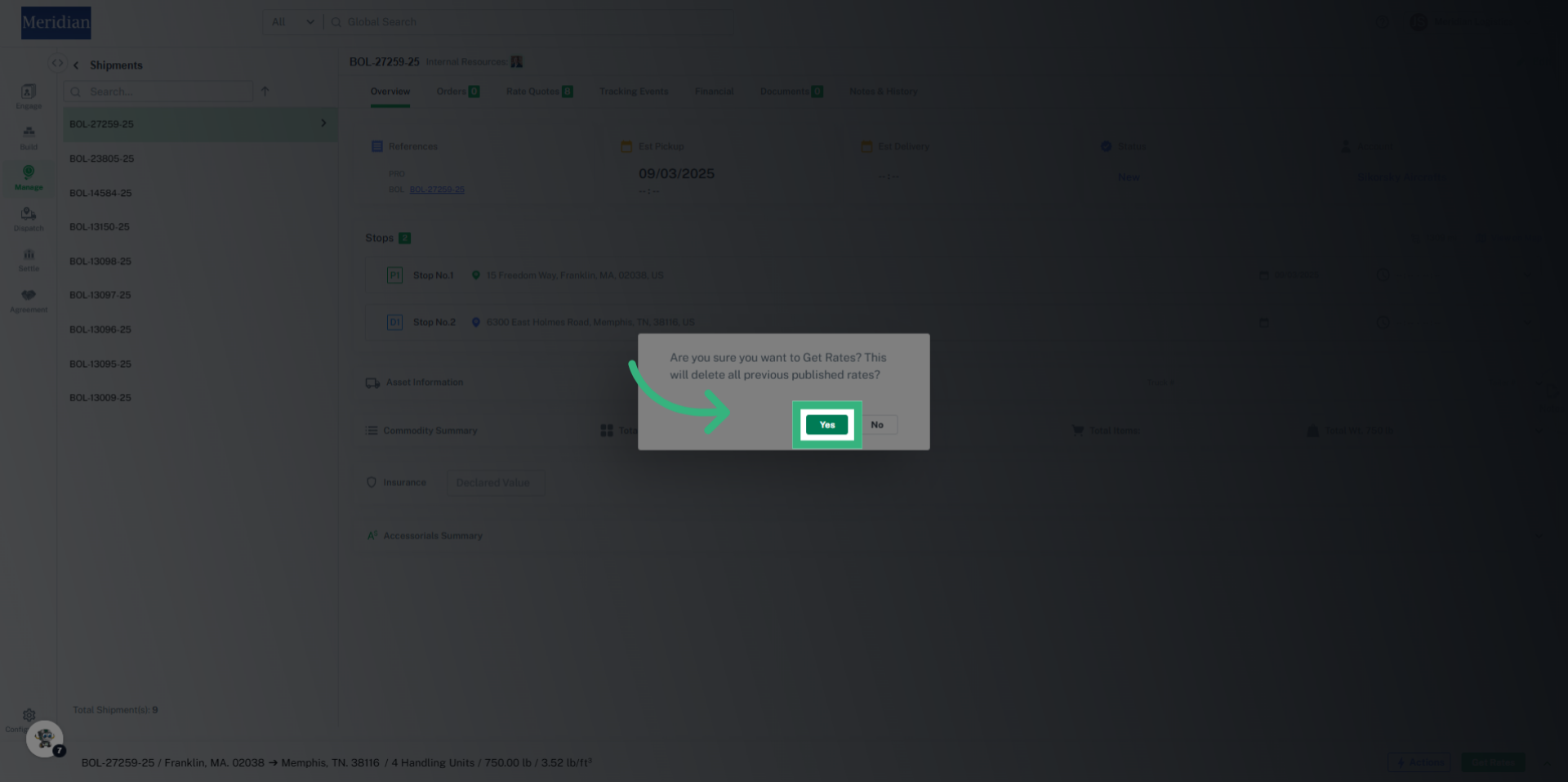Confirm Get Rates by clicking Yes

coord(826,425)
